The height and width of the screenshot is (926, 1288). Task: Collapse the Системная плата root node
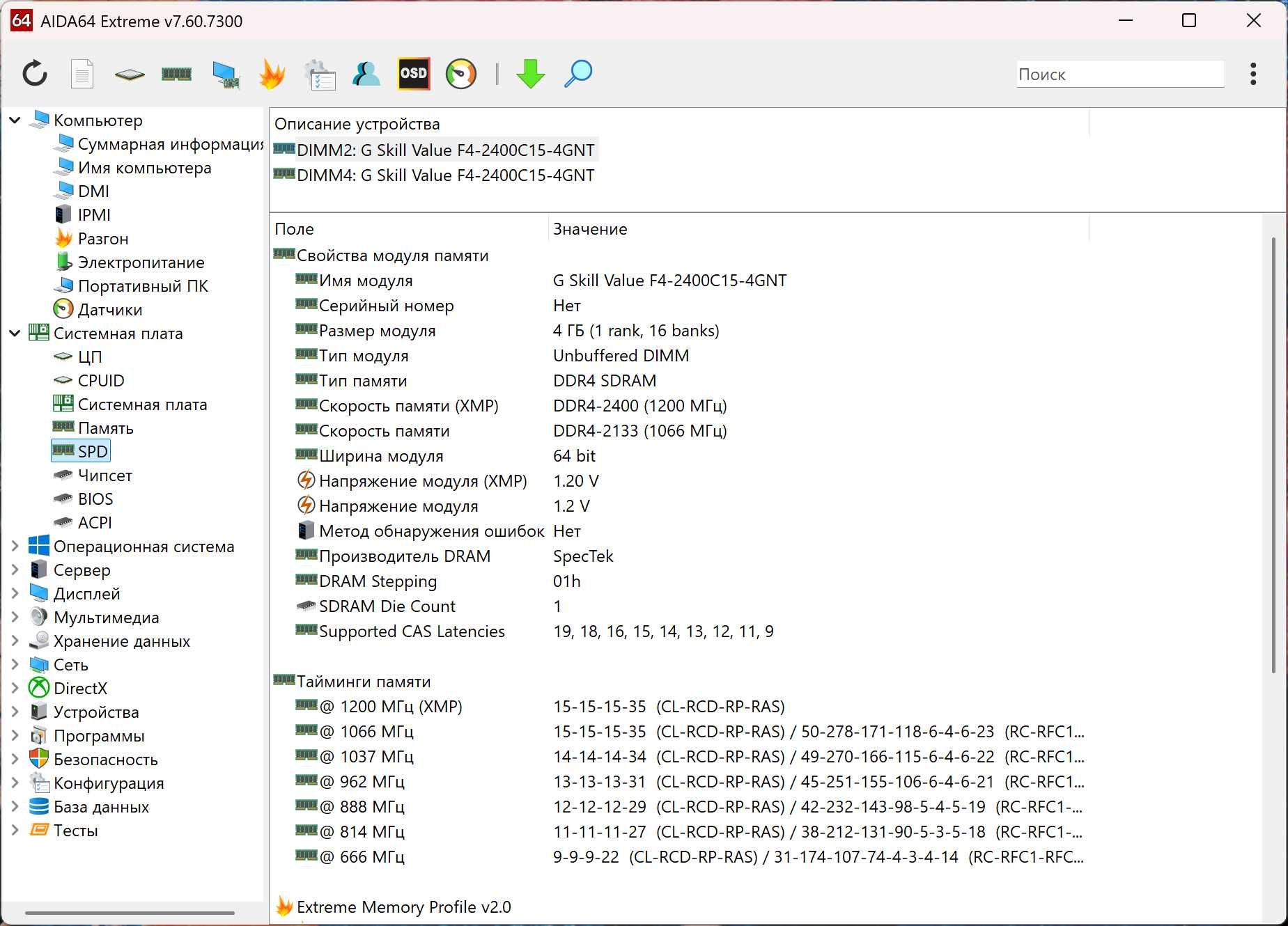[x=15, y=333]
